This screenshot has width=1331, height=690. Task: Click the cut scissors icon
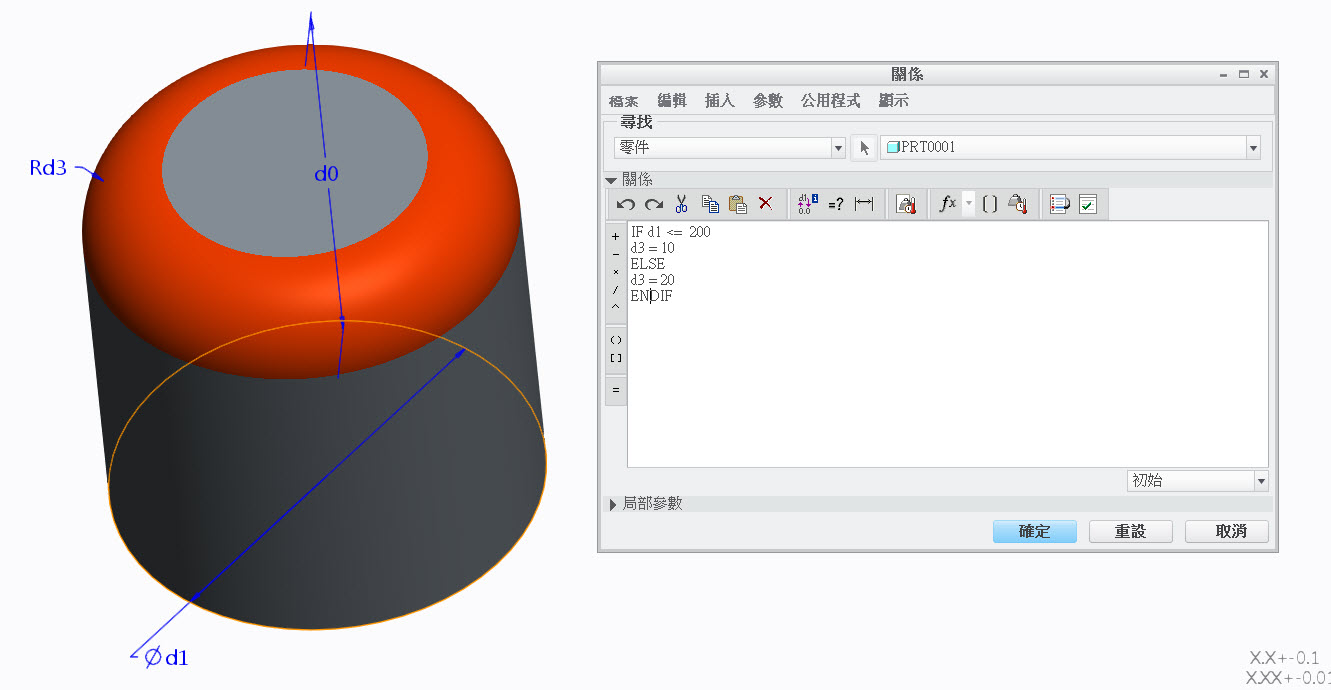coord(682,204)
